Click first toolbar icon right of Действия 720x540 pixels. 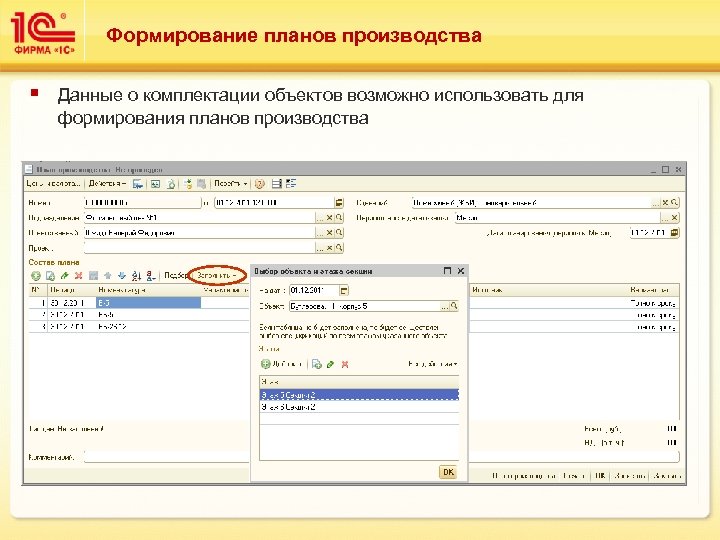(138, 184)
